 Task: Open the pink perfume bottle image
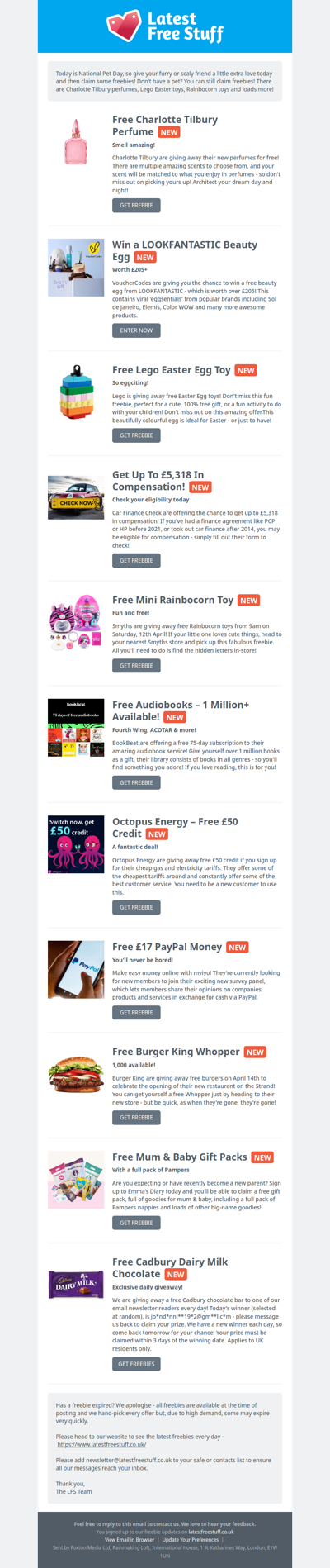(x=76, y=141)
